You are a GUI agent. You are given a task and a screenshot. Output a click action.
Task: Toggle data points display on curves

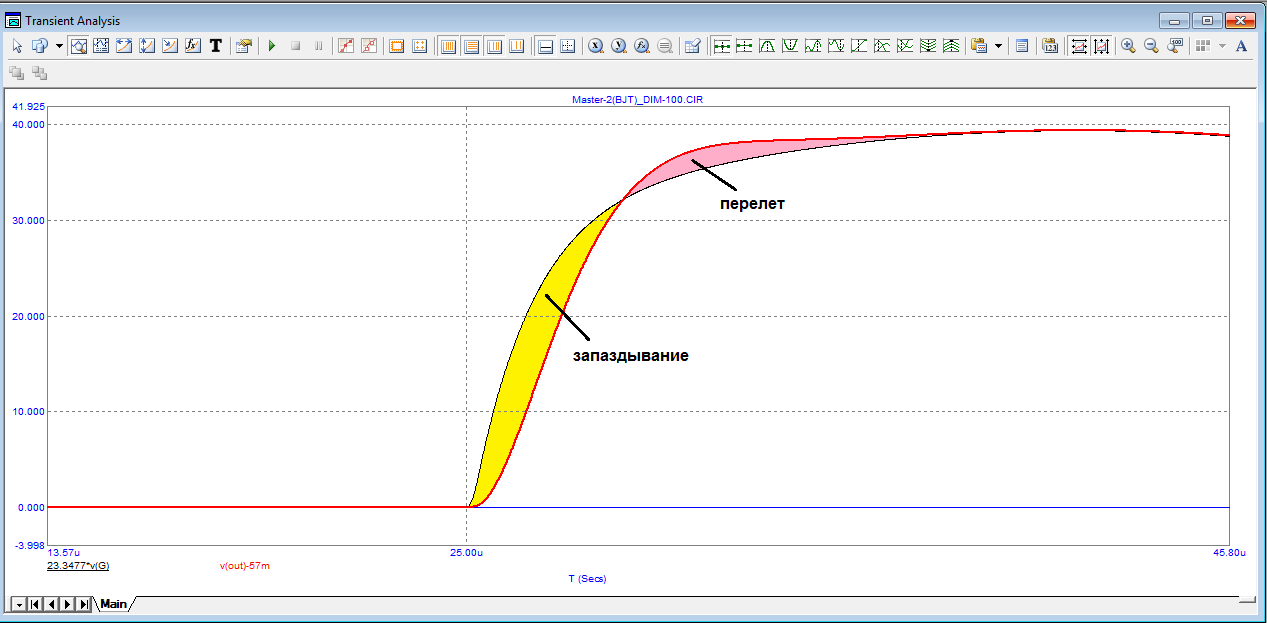point(346,46)
